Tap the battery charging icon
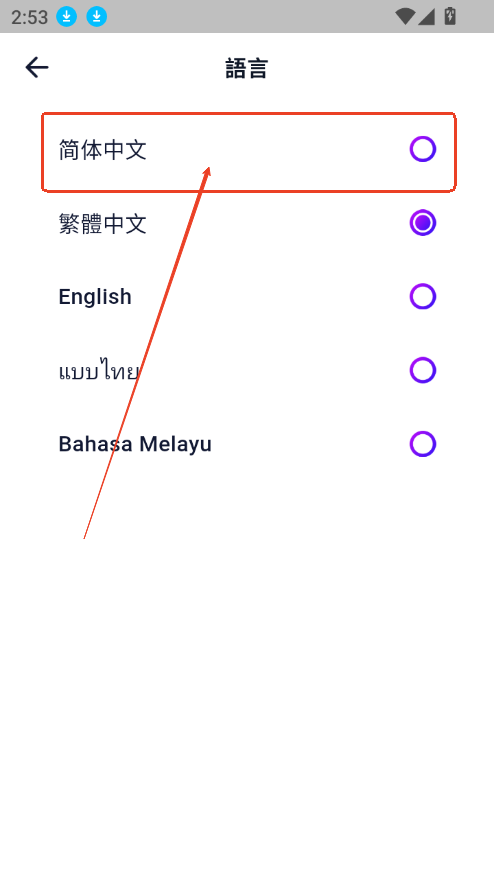Viewport: 494px width, 878px height. [x=450, y=16]
